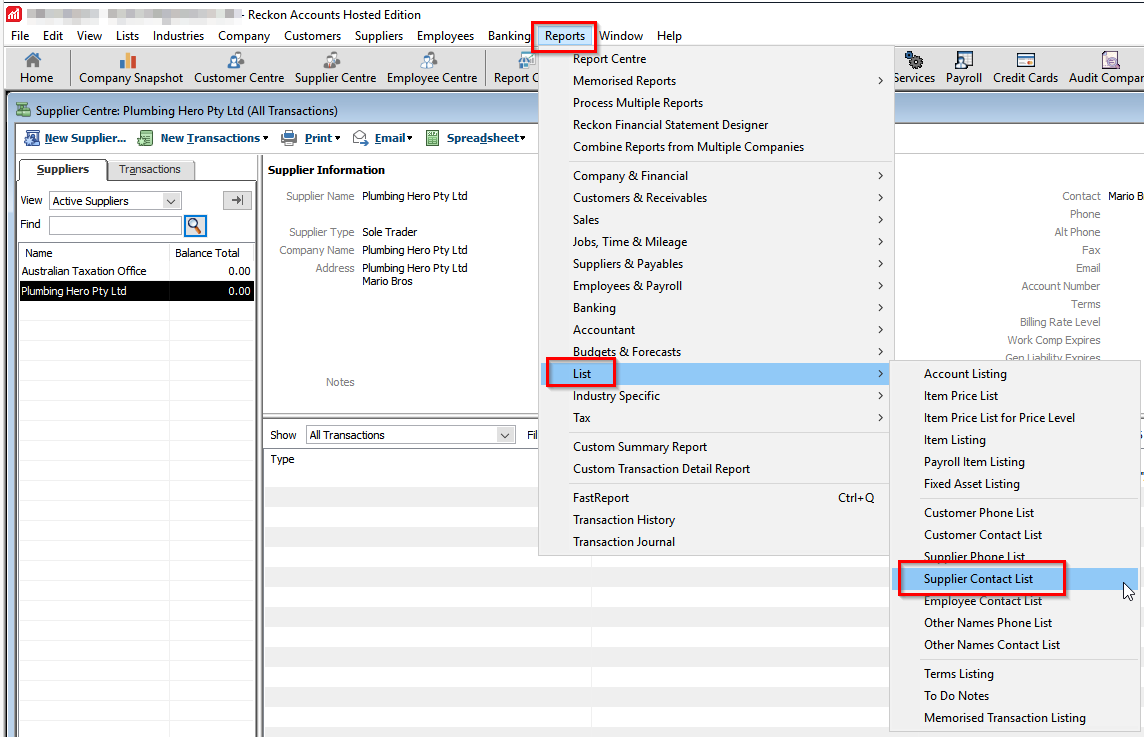The width and height of the screenshot is (1144, 737).
Task: Choose Customer Phone List
Action: [x=1015, y=513]
